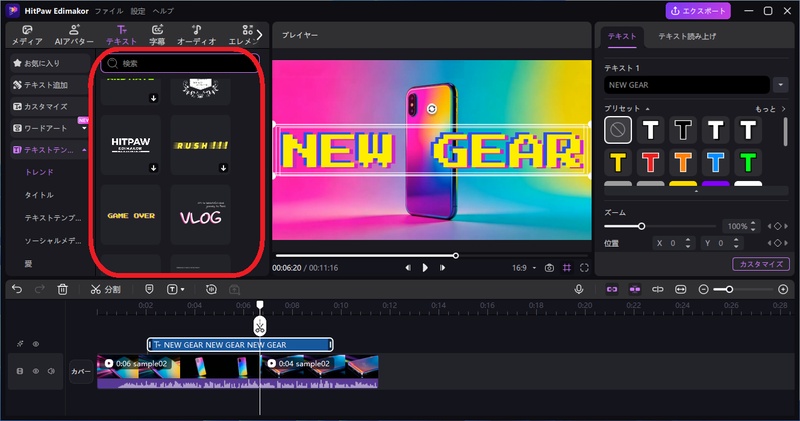
Task: Fit the timeline to window
Action: (x=681, y=289)
